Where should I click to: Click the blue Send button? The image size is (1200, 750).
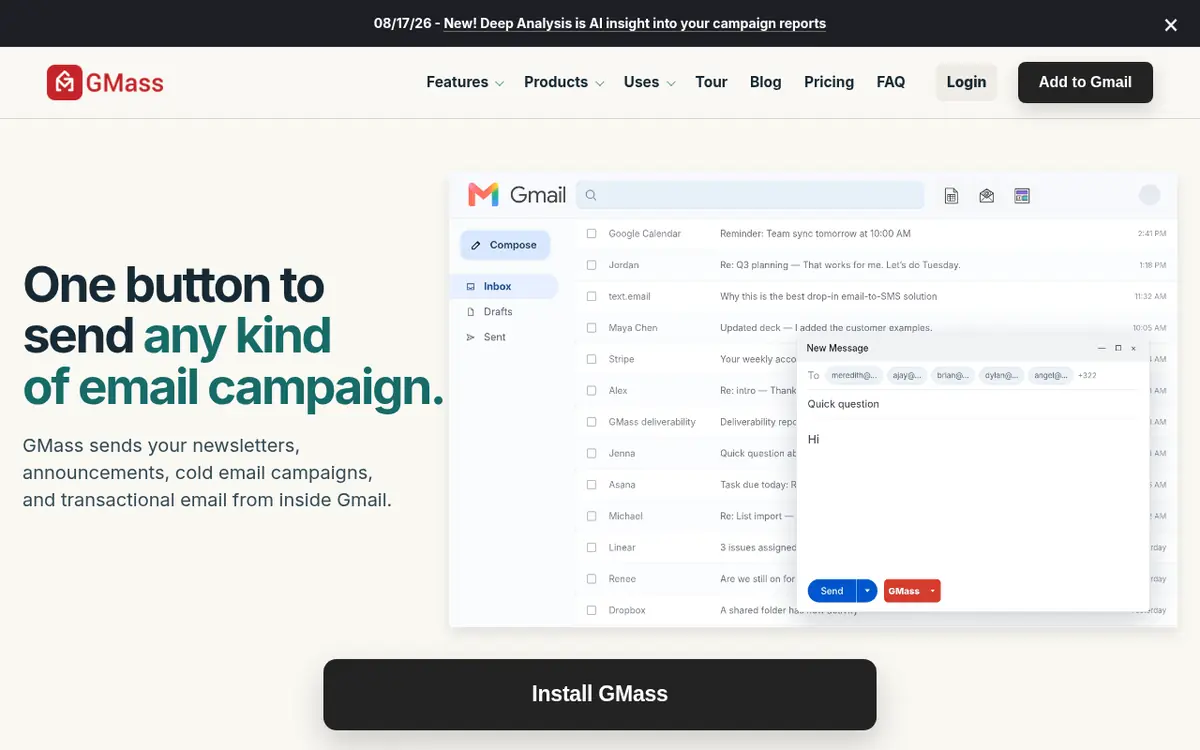click(832, 591)
